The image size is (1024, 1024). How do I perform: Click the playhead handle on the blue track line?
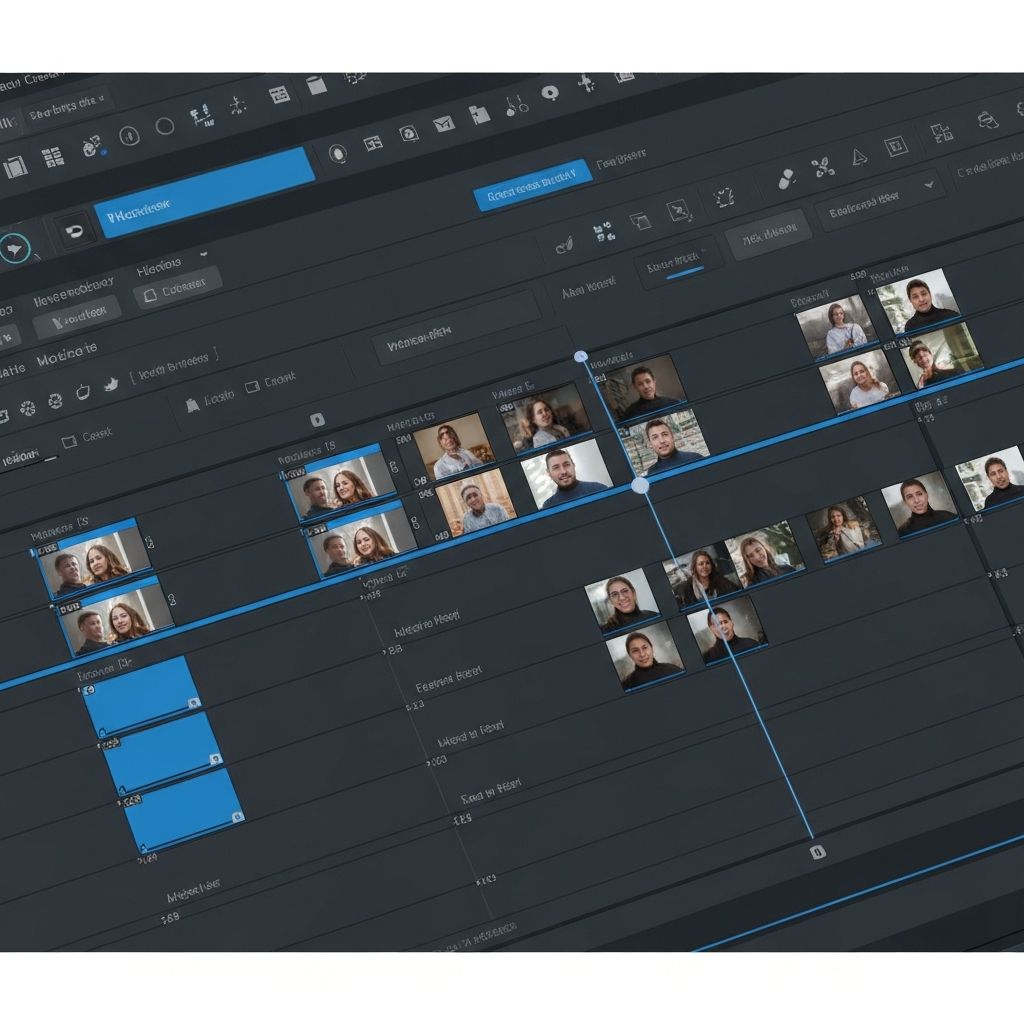pyautogui.click(x=640, y=485)
